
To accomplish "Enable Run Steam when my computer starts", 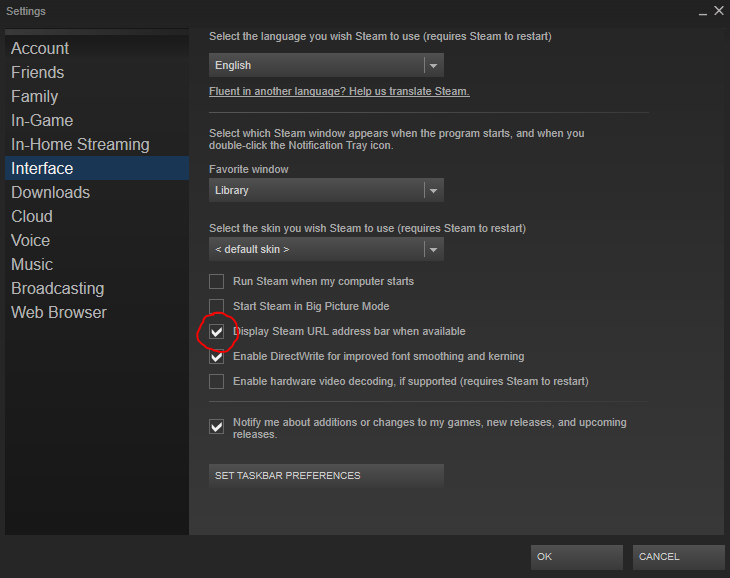I will tap(216, 282).
